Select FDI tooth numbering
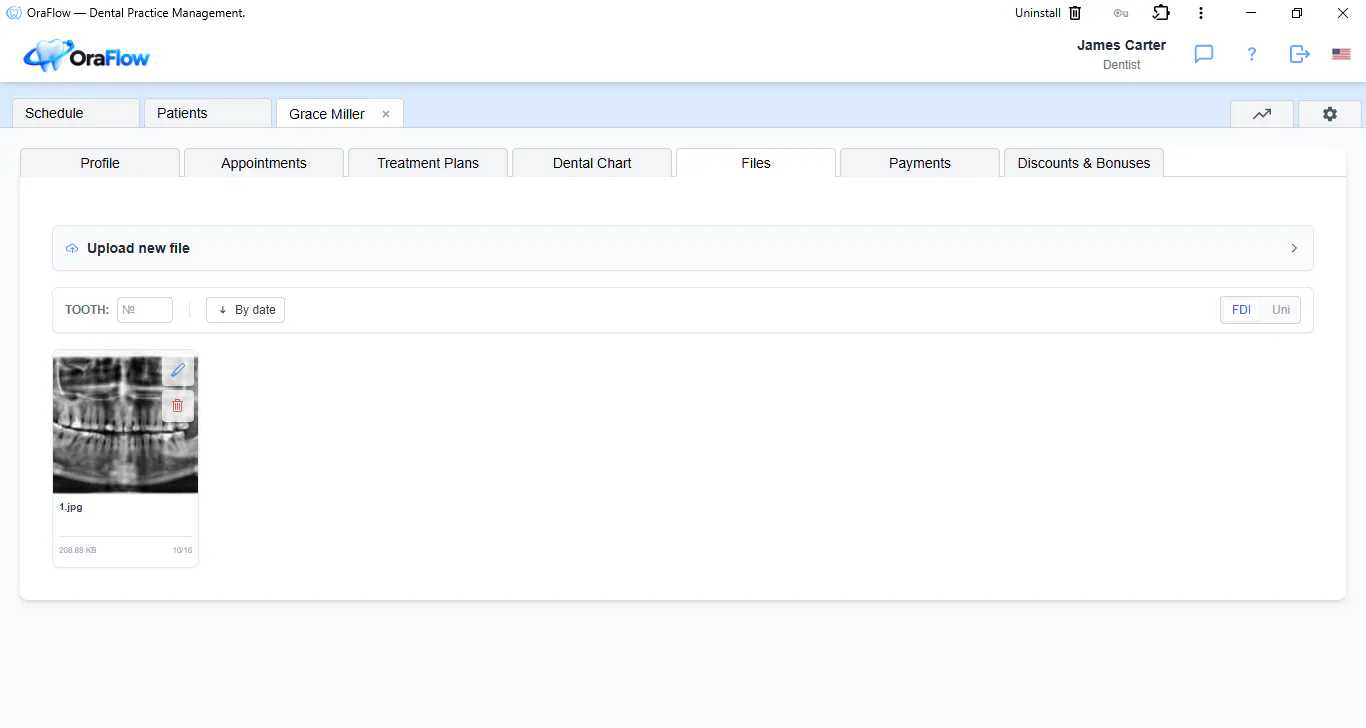Screen dimensions: 1366x728 pos(1241,310)
